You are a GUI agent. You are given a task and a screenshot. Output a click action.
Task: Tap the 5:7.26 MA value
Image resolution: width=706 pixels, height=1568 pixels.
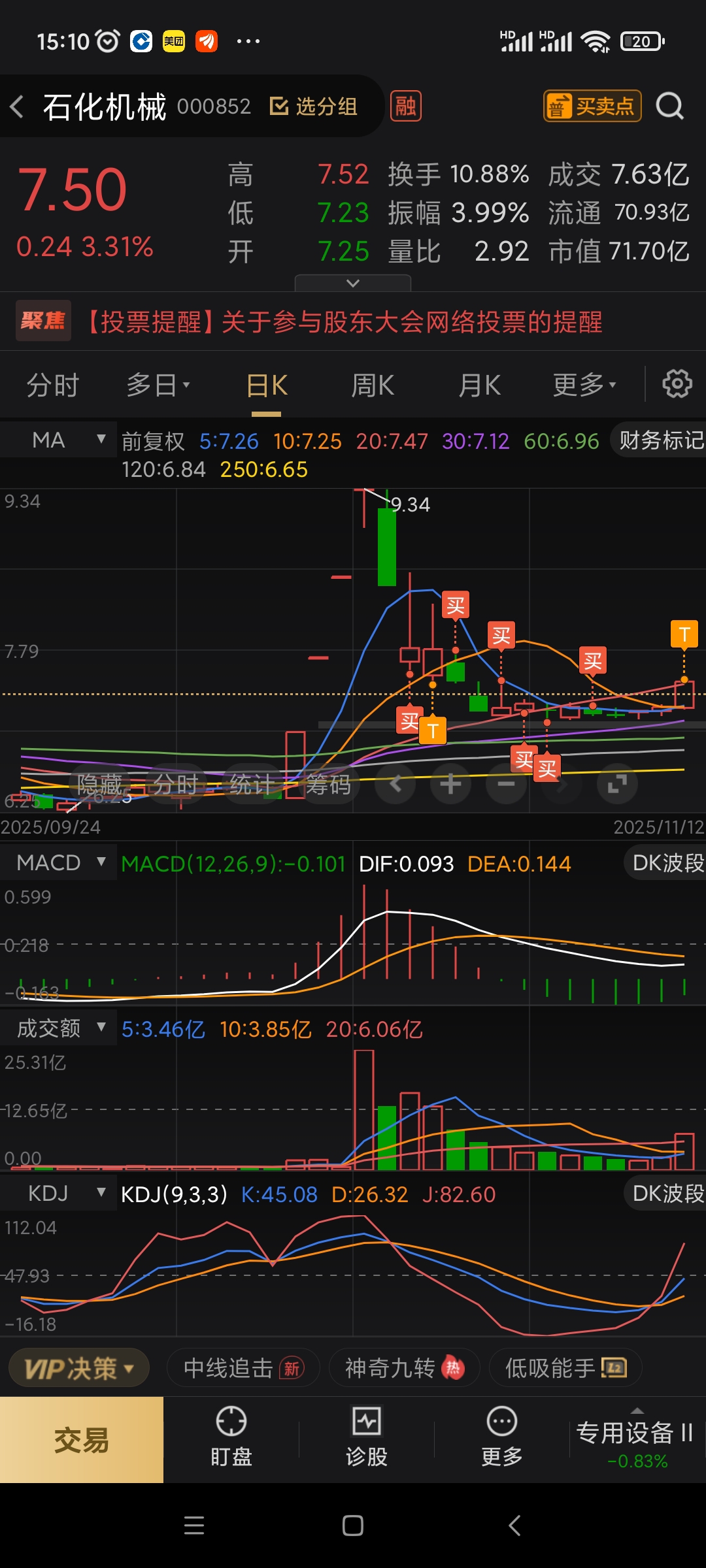click(x=229, y=442)
